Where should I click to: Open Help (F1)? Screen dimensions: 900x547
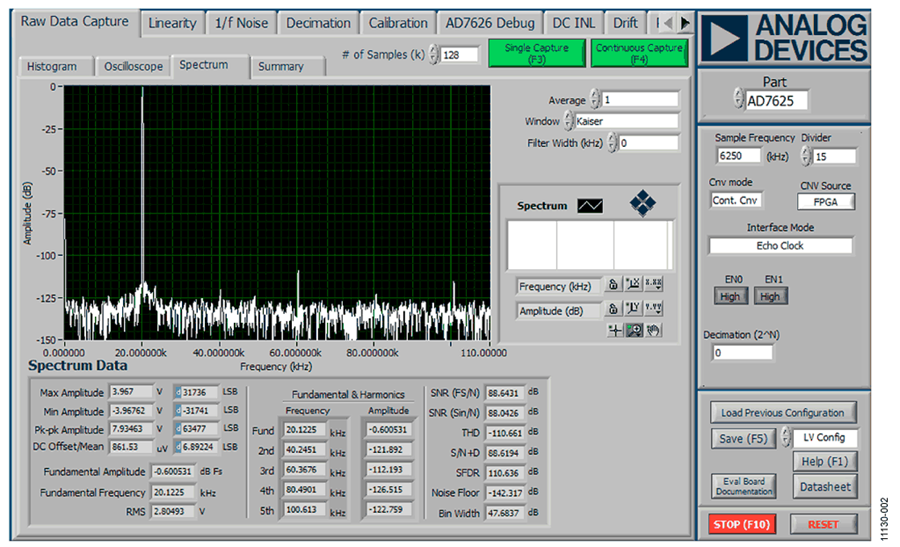[x=825, y=461]
